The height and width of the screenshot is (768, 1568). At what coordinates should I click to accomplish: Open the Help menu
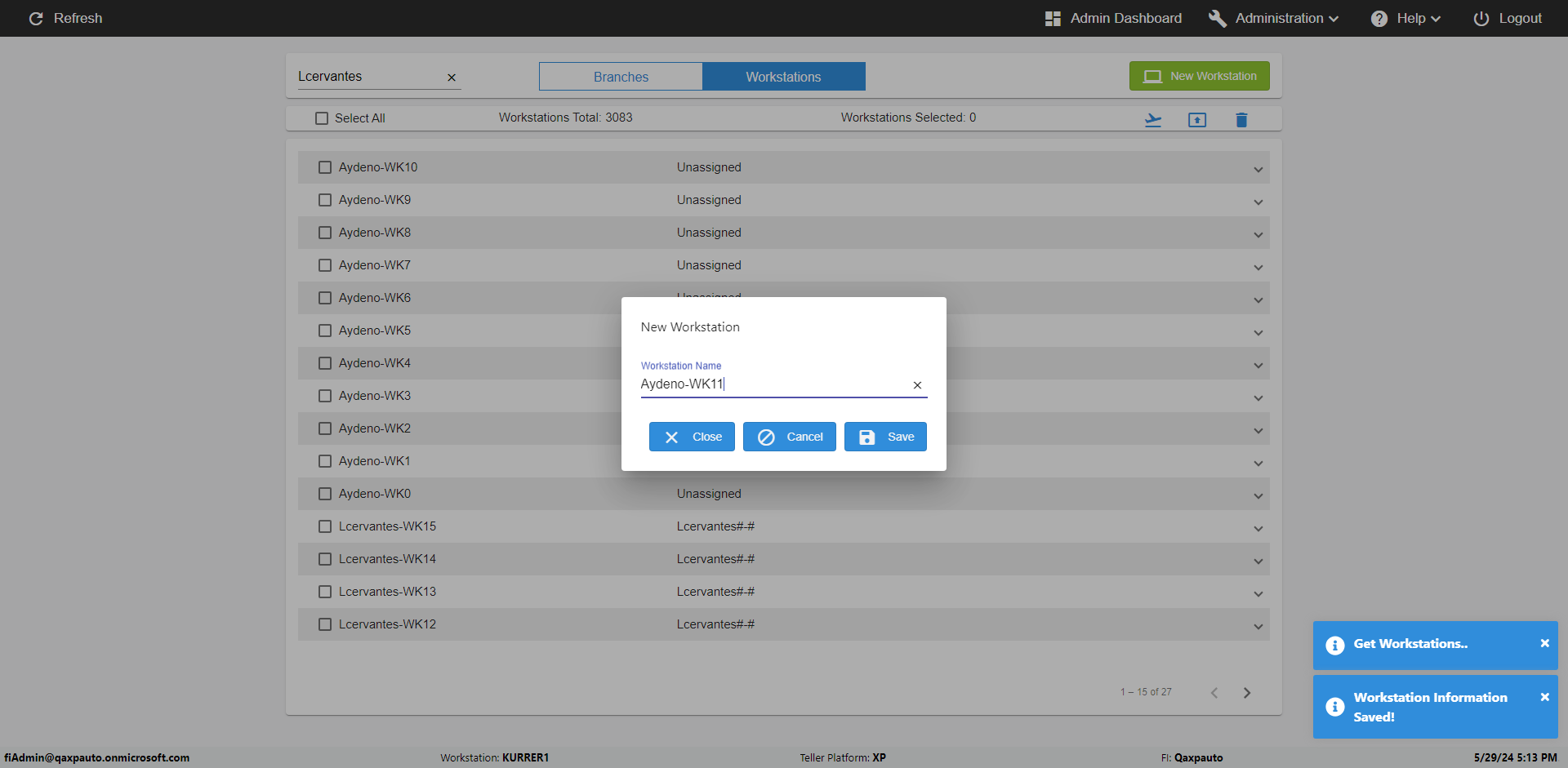(x=1405, y=18)
